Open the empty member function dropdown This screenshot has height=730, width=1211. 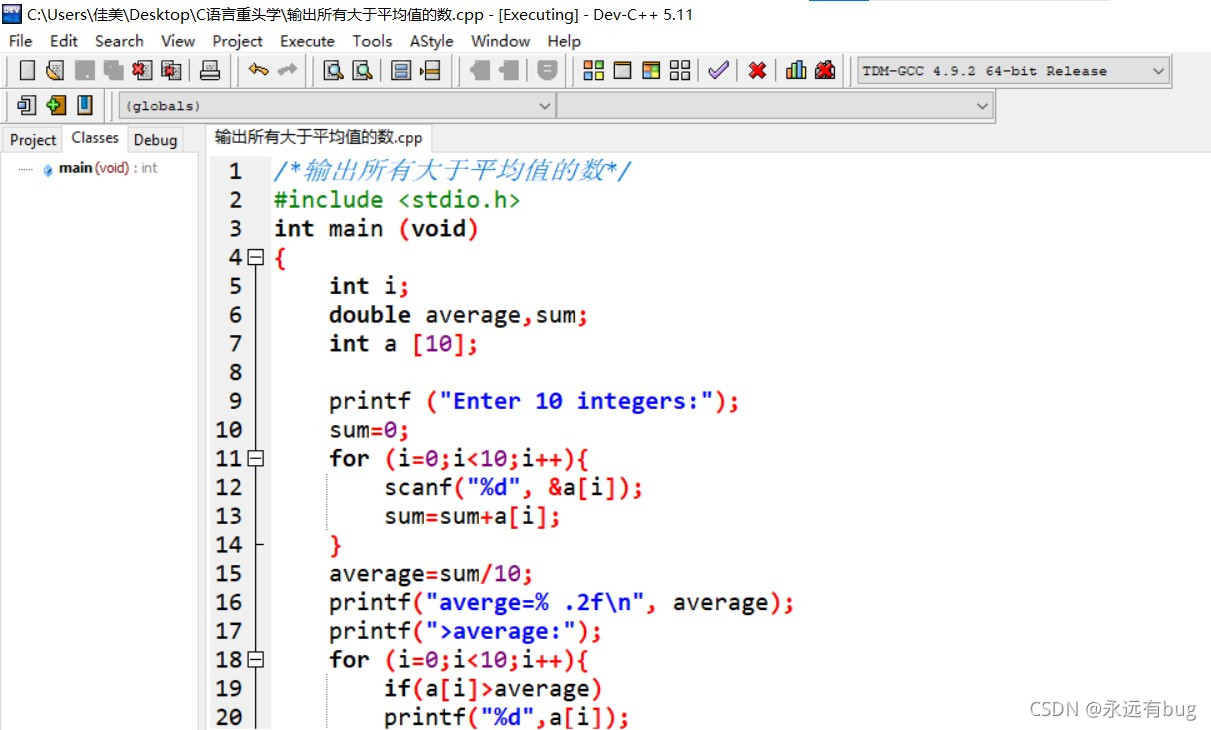point(775,105)
